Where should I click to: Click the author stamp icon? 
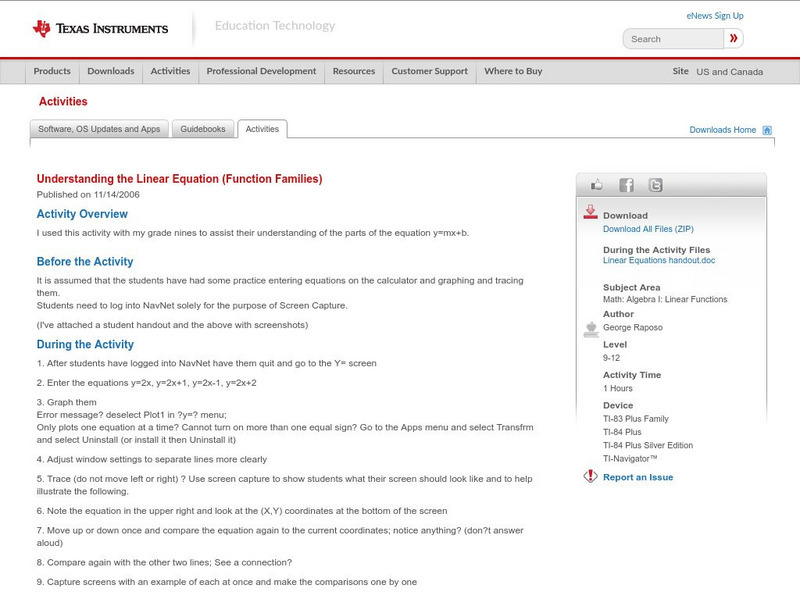[591, 330]
